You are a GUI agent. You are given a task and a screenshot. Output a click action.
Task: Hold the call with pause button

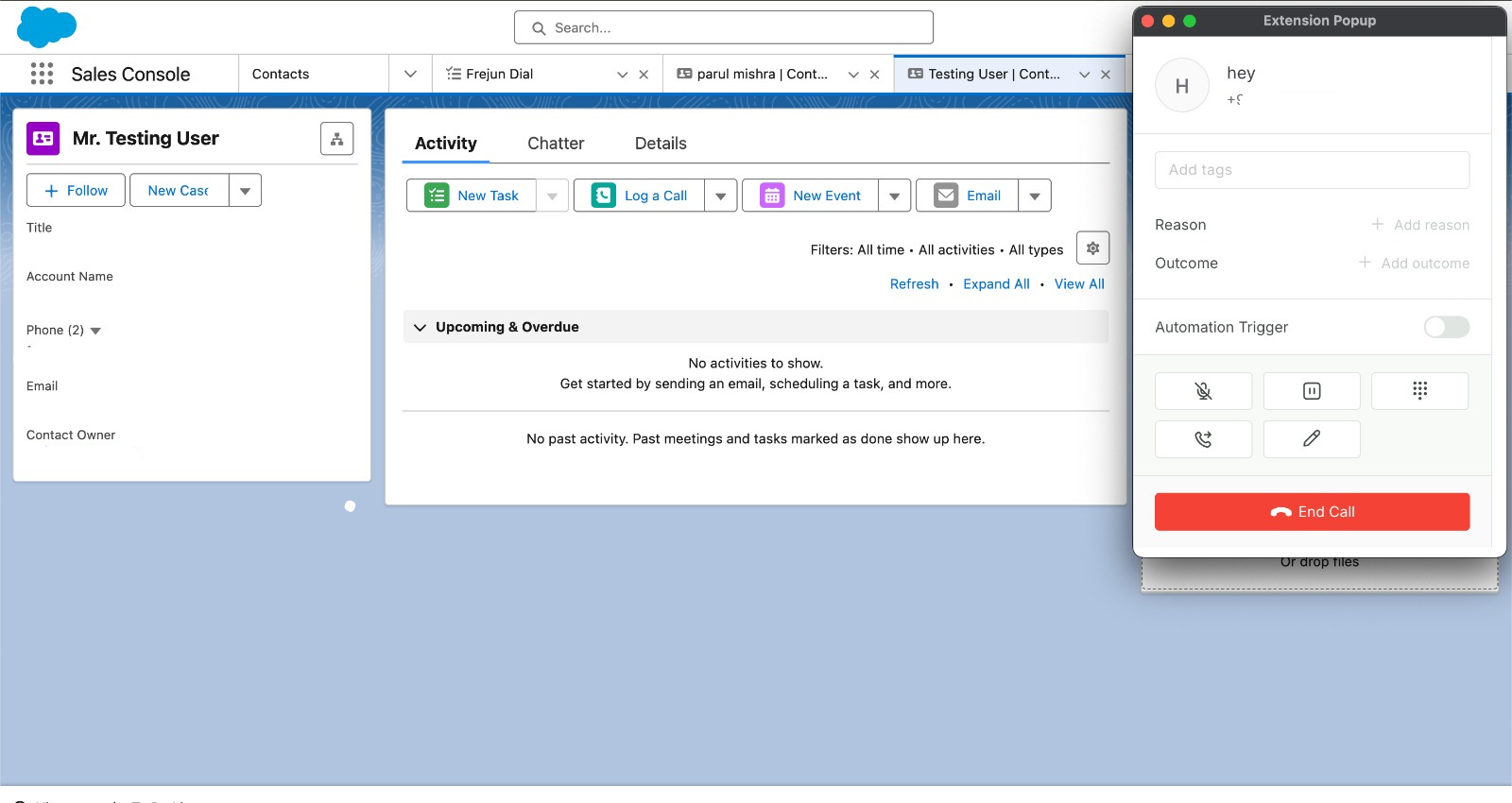click(x=1312, y=391)
